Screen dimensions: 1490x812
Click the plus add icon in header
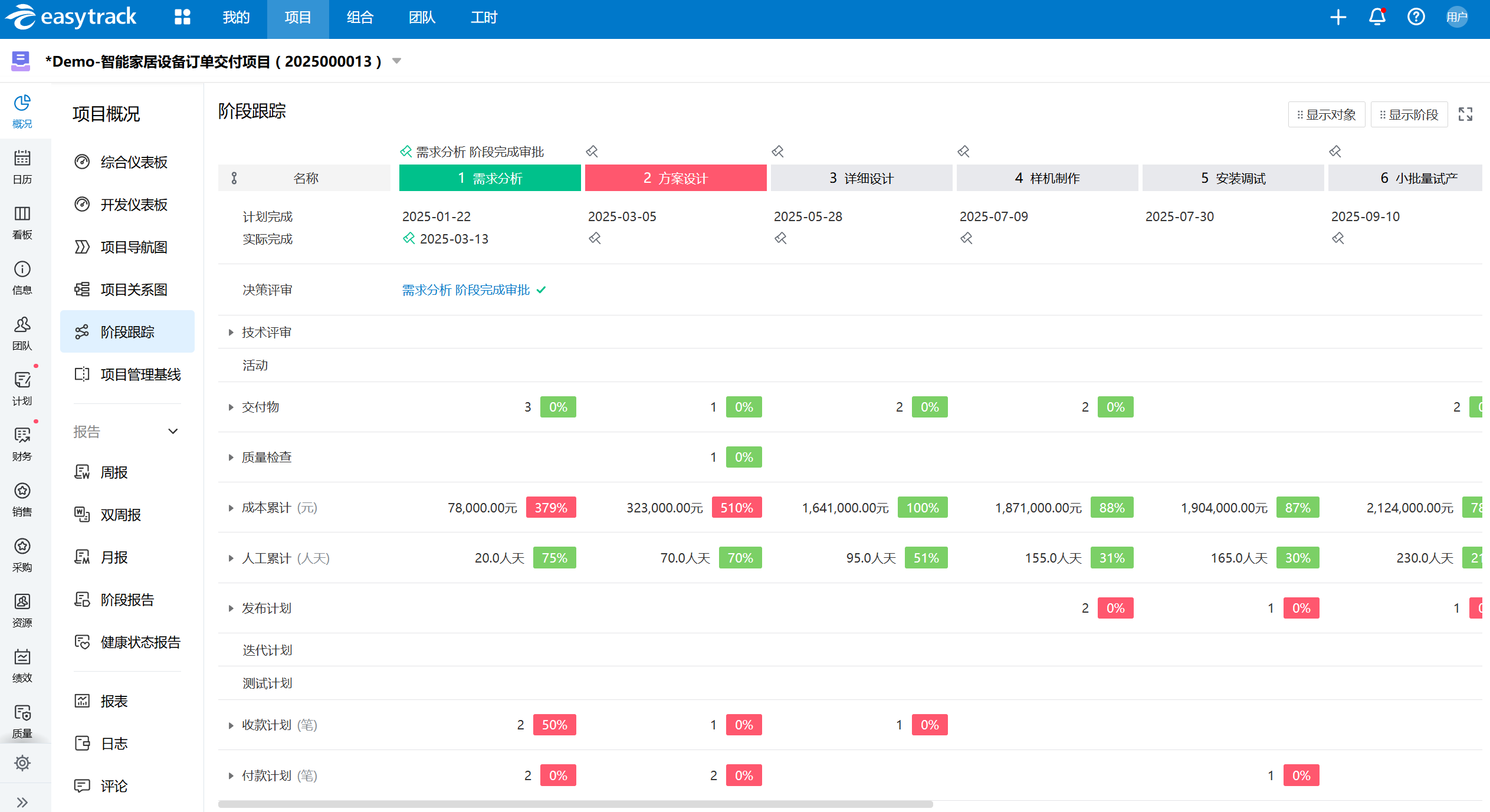(1338, 17)
